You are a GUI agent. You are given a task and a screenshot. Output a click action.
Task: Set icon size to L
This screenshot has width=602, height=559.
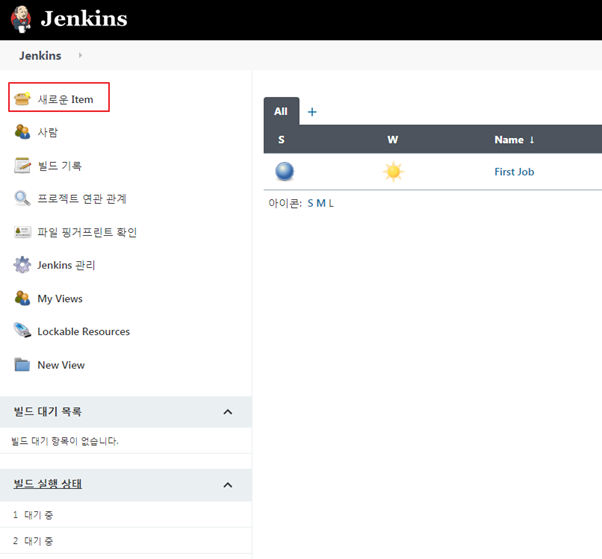331,203
